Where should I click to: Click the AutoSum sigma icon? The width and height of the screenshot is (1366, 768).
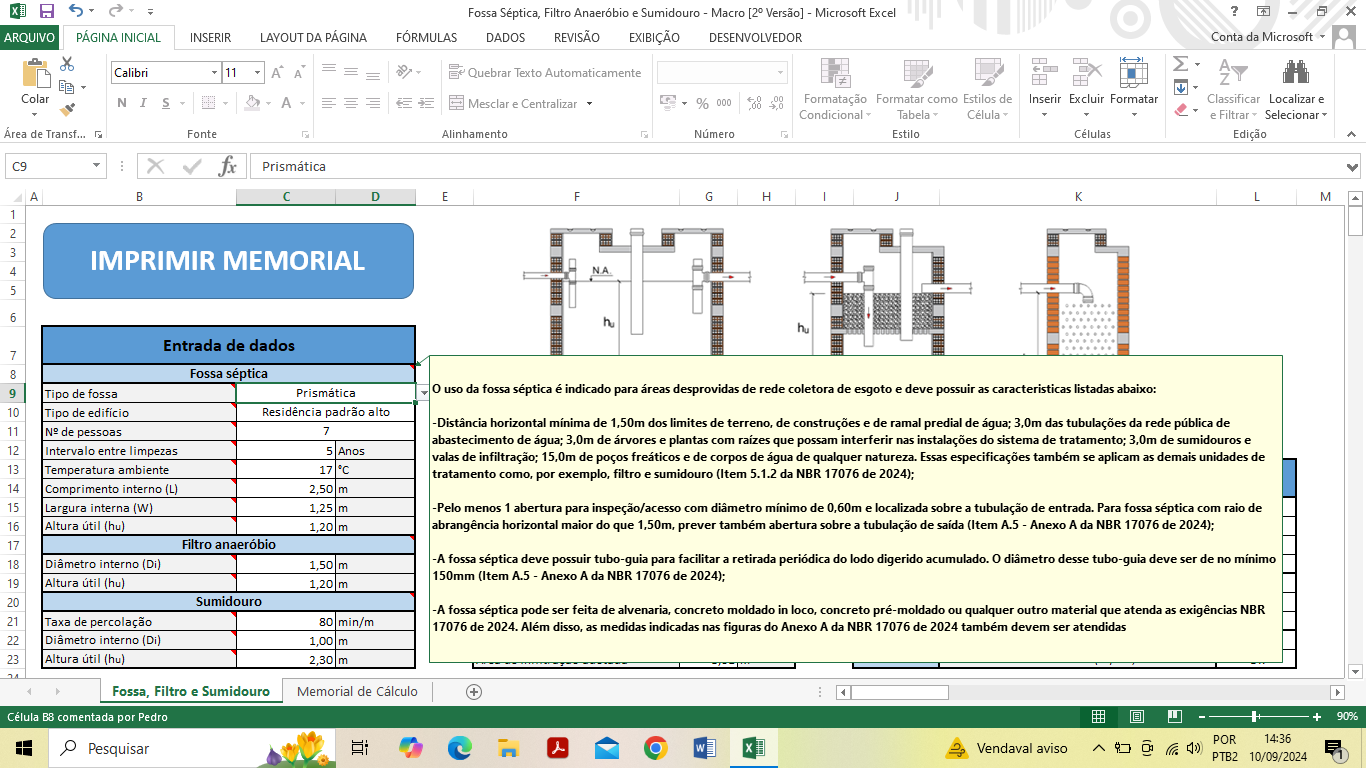(x=1180, y=64)
